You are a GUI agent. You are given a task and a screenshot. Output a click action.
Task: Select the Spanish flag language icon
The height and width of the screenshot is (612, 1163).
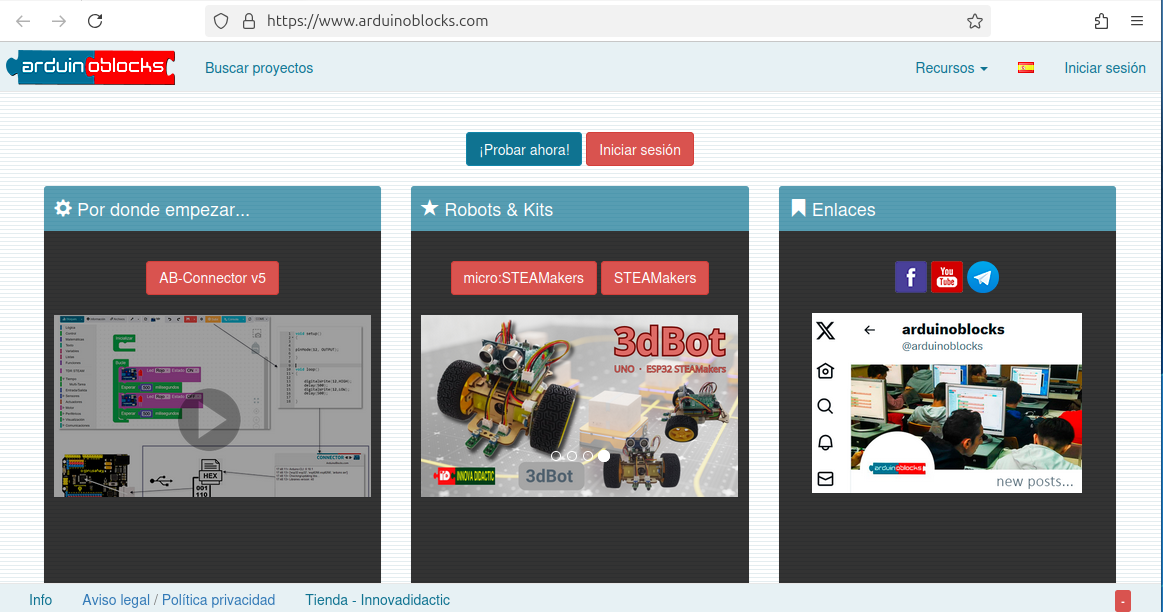click(x=1026, y=68)
